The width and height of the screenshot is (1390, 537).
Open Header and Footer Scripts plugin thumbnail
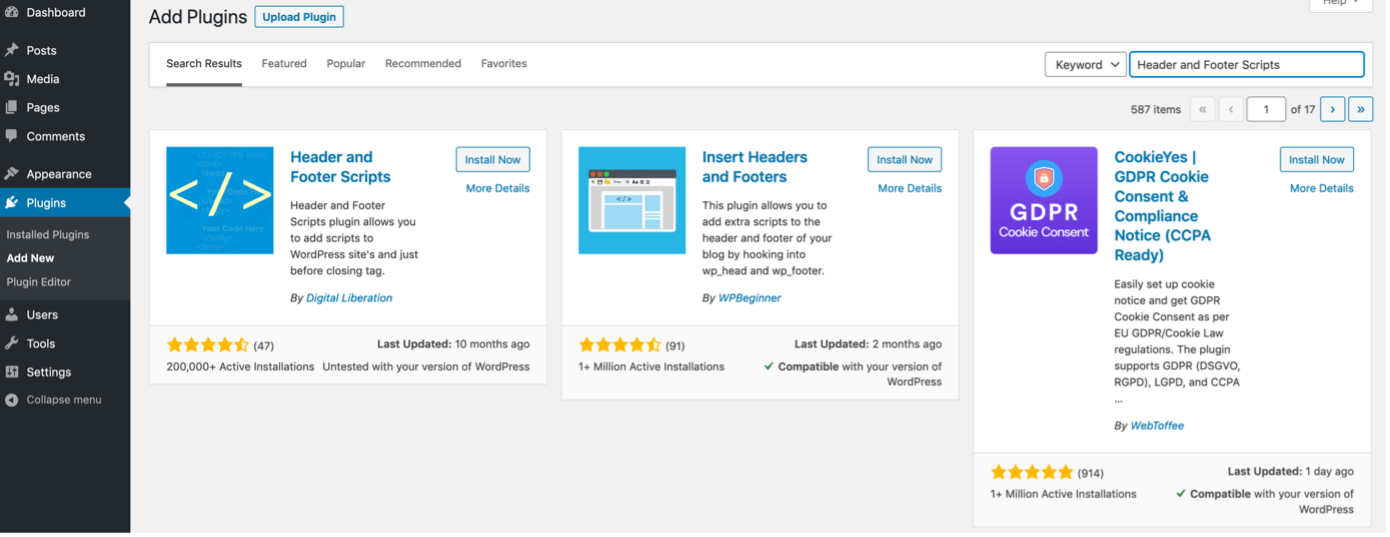point(220,200)
